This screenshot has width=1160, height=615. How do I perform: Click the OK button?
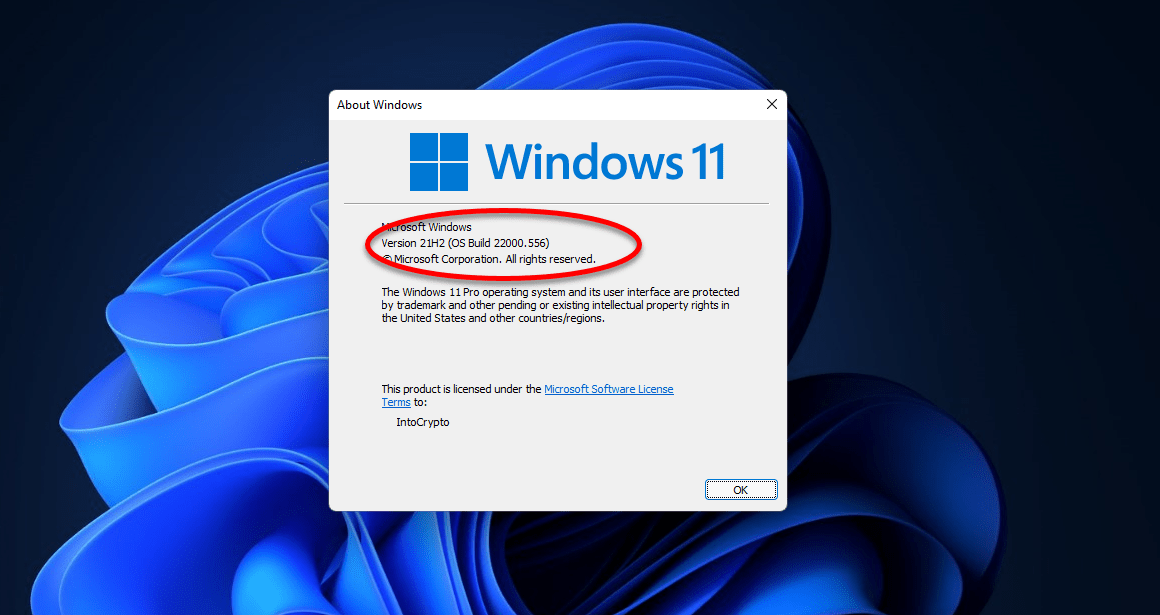pos(741,490)
